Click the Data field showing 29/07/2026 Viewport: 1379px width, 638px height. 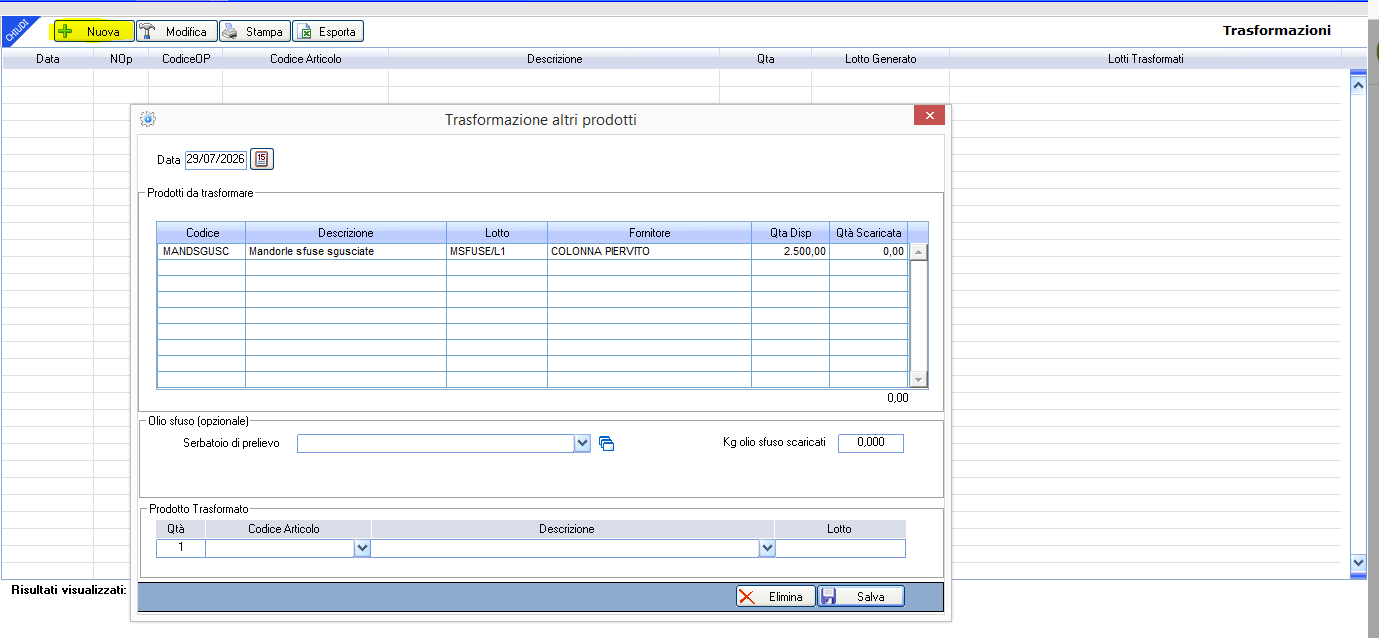click(216, 159)
